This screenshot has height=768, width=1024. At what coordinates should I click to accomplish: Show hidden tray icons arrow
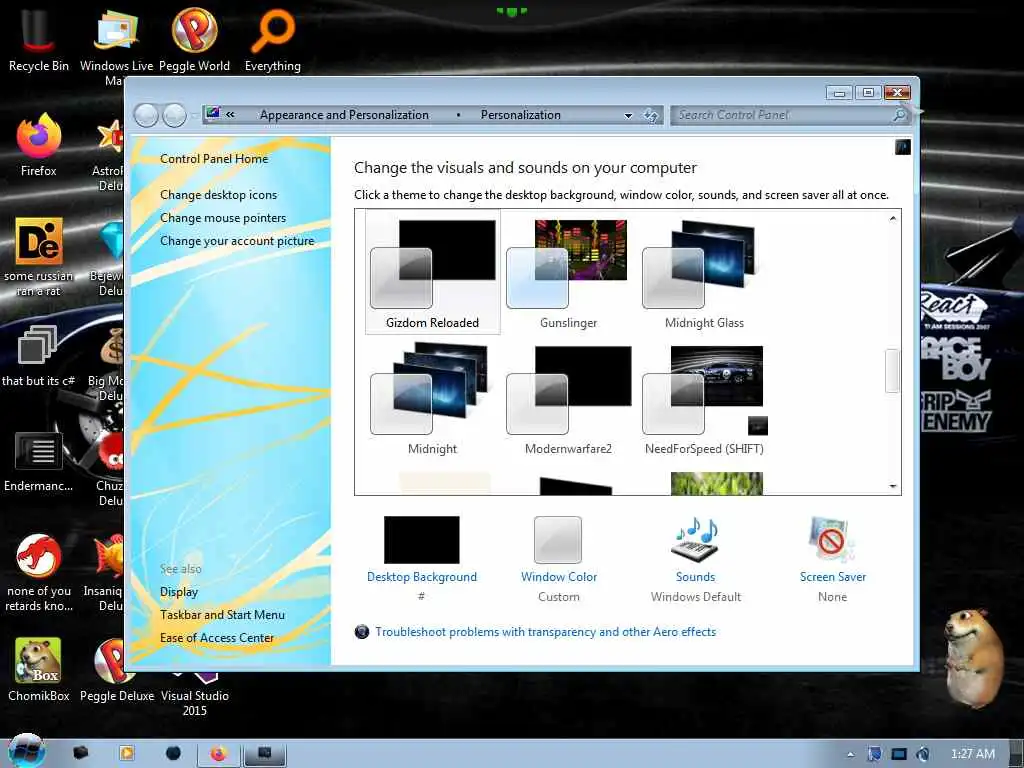tap(850, 754)
